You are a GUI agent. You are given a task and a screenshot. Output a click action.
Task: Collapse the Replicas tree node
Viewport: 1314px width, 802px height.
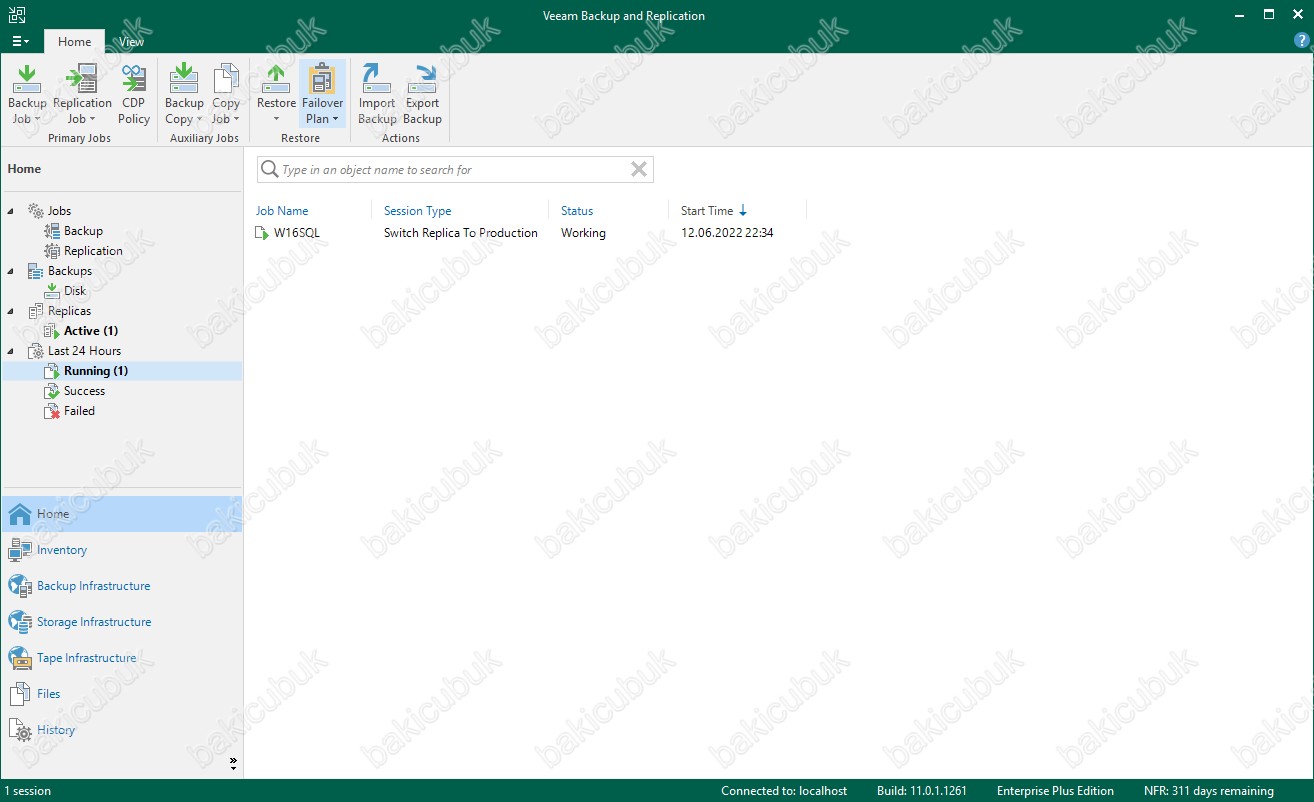coord(11,311)
